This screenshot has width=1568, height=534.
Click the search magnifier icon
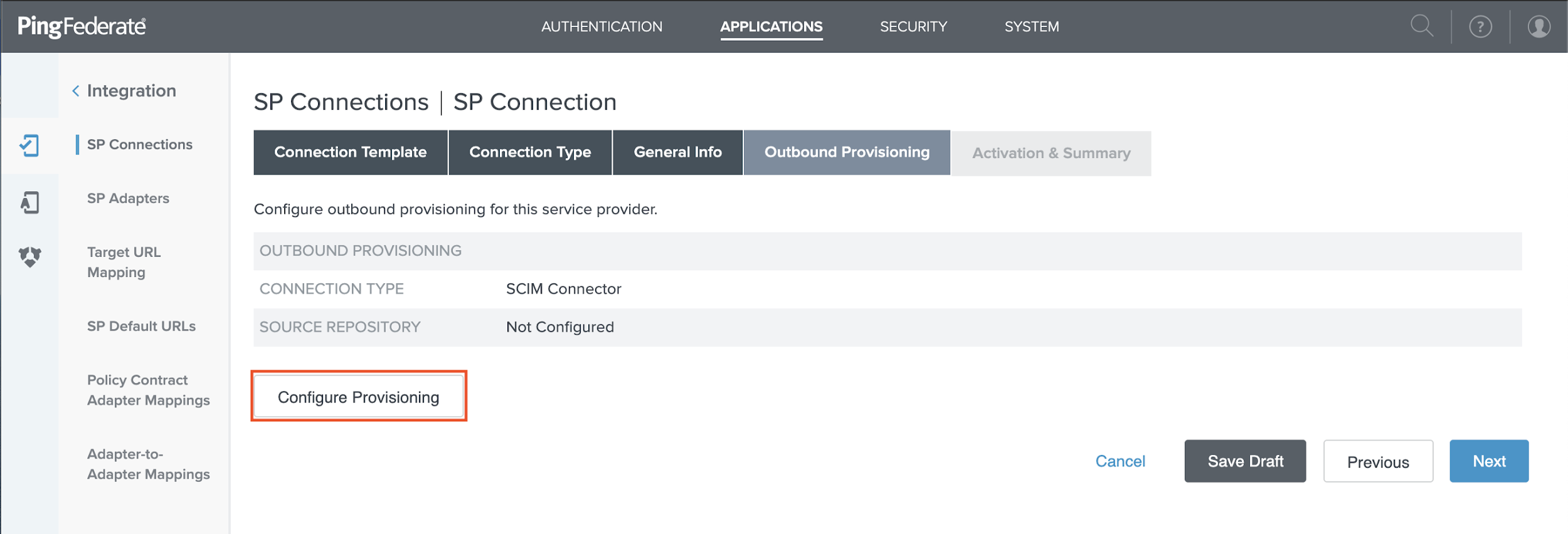[1421, 26]
